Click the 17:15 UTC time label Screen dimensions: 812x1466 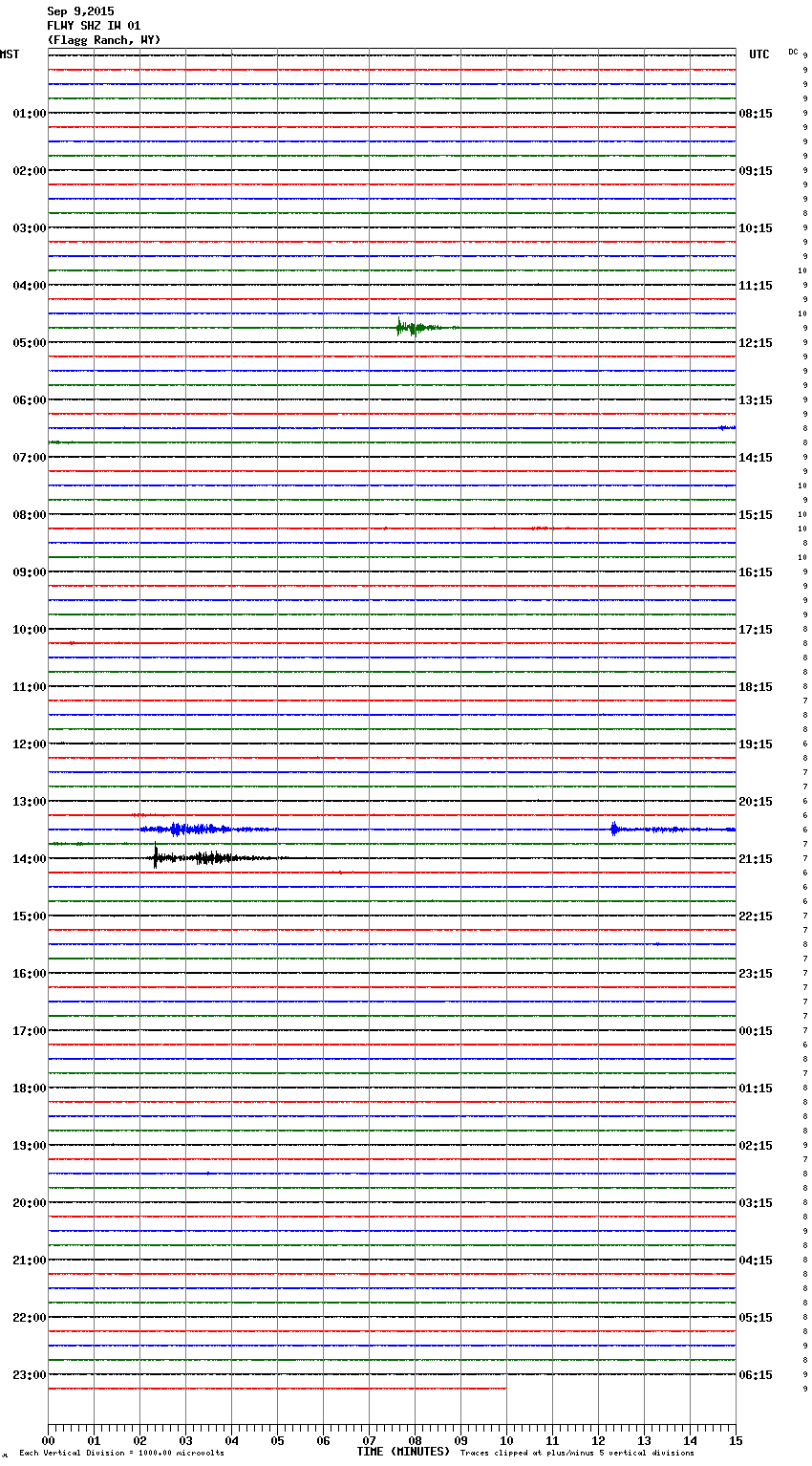point(756,630)
